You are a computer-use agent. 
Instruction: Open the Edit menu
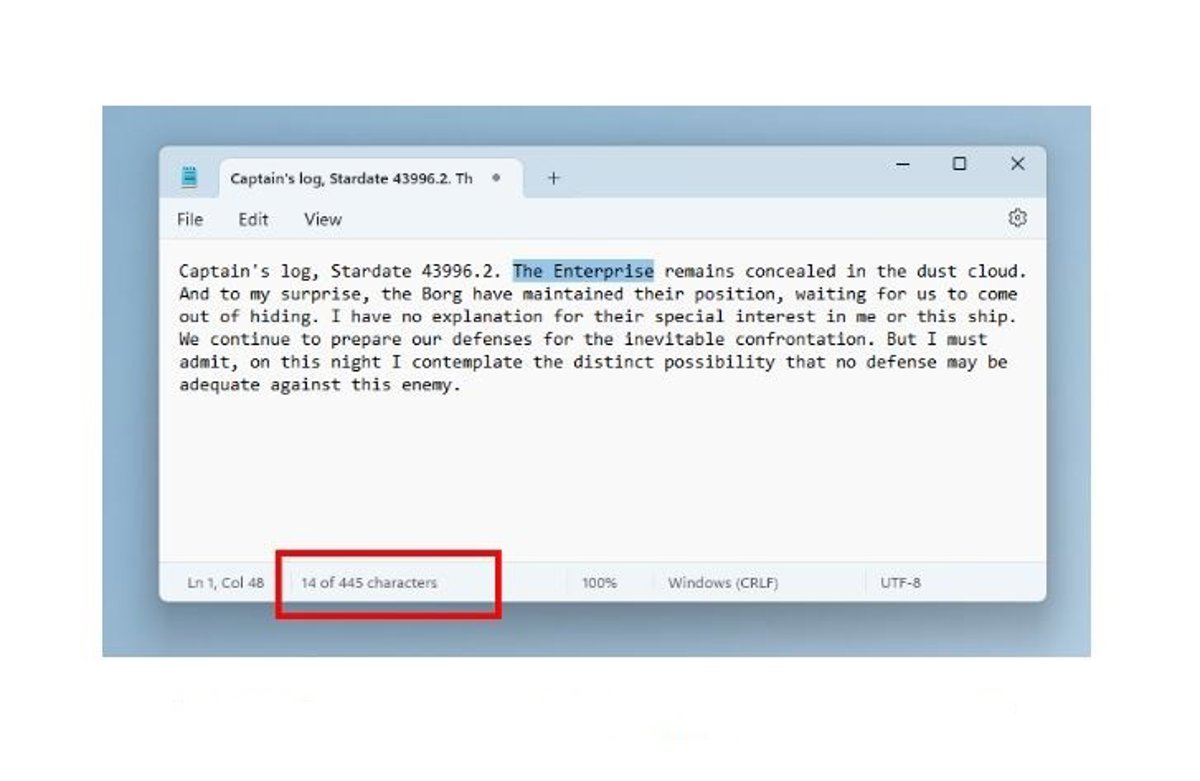coord(253,219)
